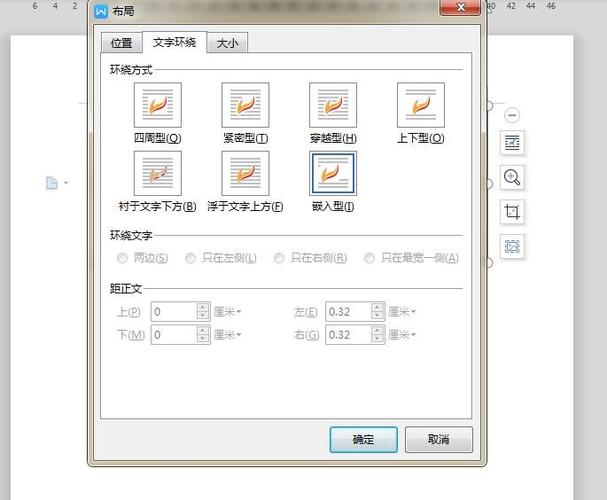The width and height of the screenshot is (607, 500).
Task: Click the zoom magnifier icon beside picture
Action: [512, 177]
